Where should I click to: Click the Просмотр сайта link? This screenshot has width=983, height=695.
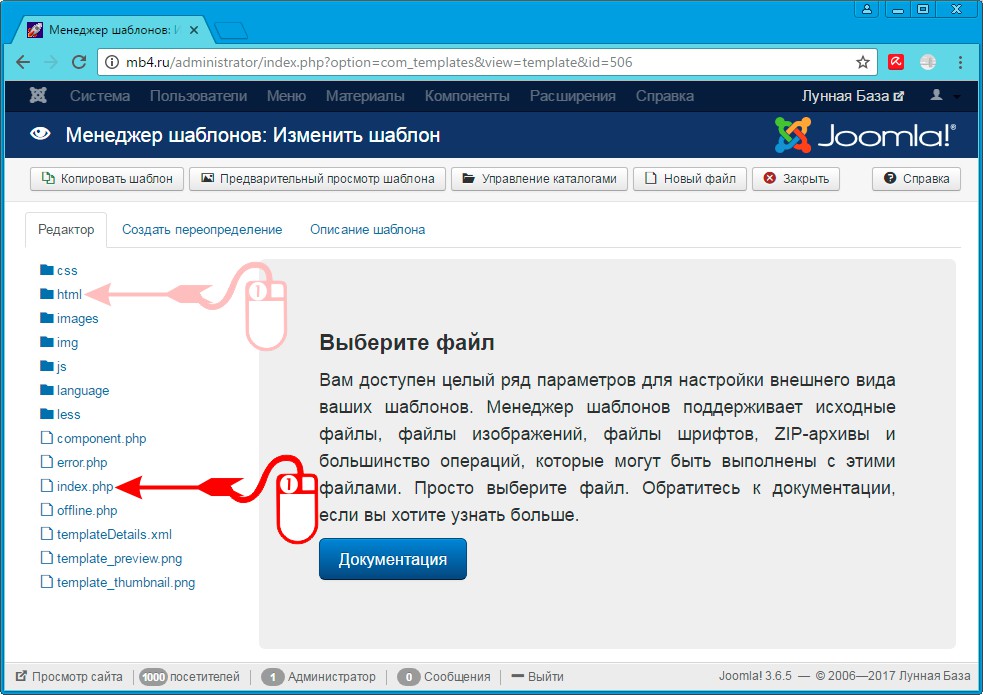69,676
